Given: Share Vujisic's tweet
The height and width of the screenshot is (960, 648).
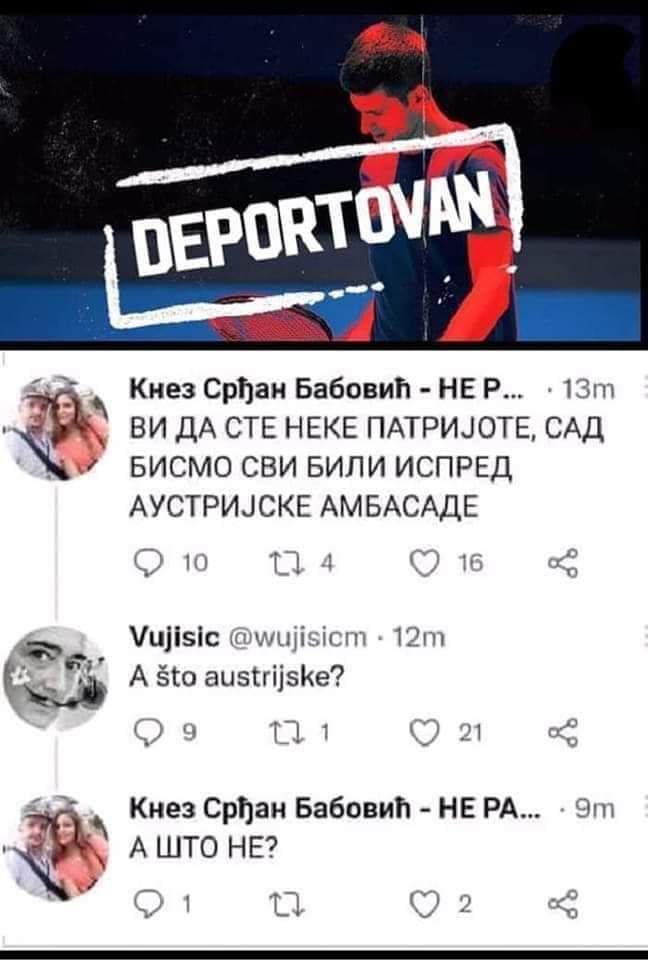Looking at the screenshot, I should click(563, 733).
